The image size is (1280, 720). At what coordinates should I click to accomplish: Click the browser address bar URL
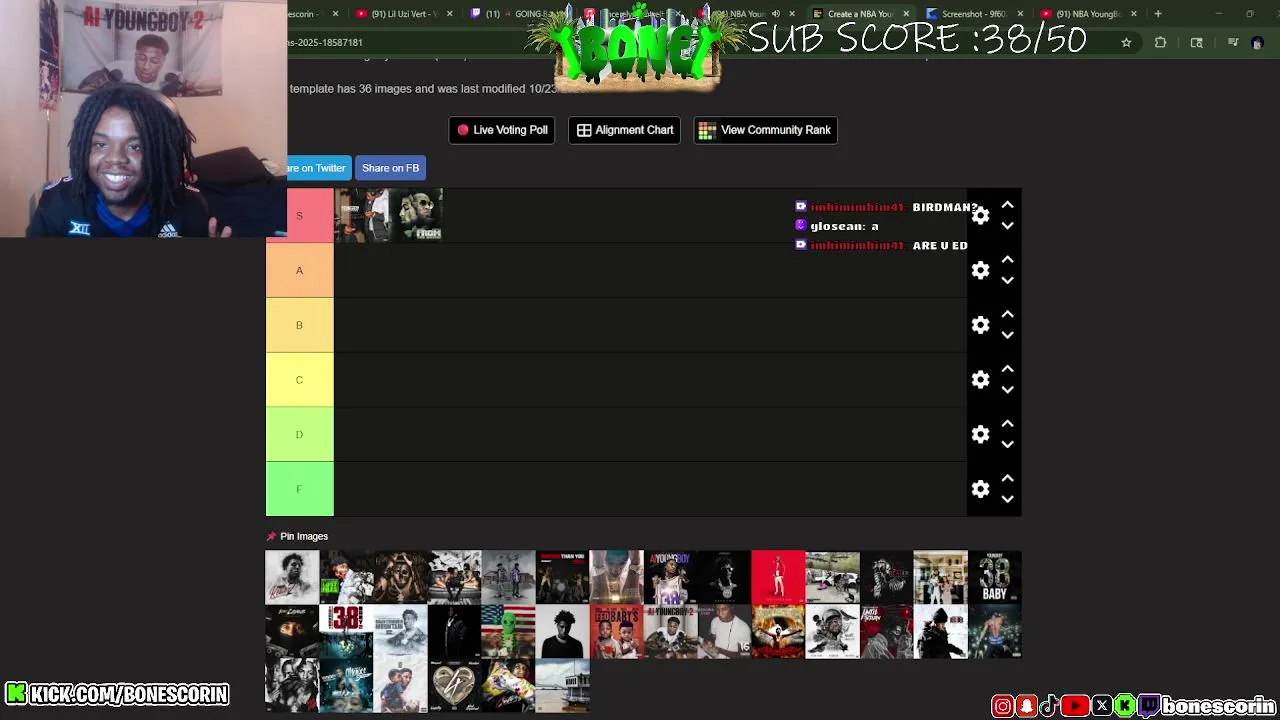tap(326, 43)
